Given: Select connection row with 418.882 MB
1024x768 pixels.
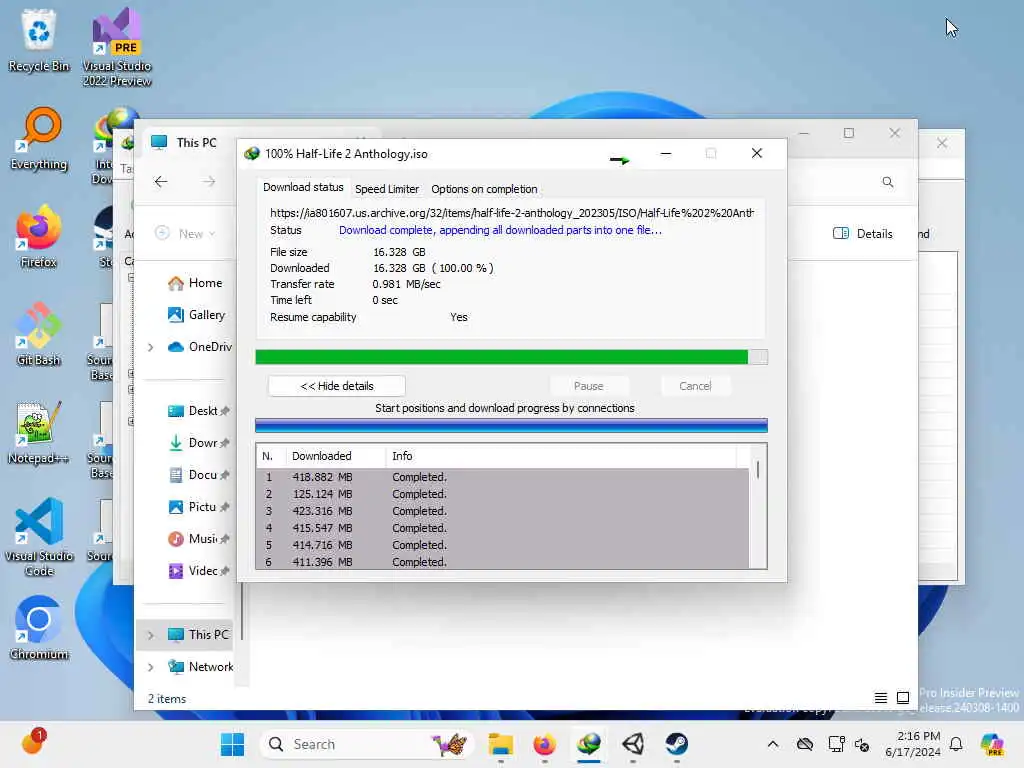Looking at the screenshot, I should click(503, 477).
